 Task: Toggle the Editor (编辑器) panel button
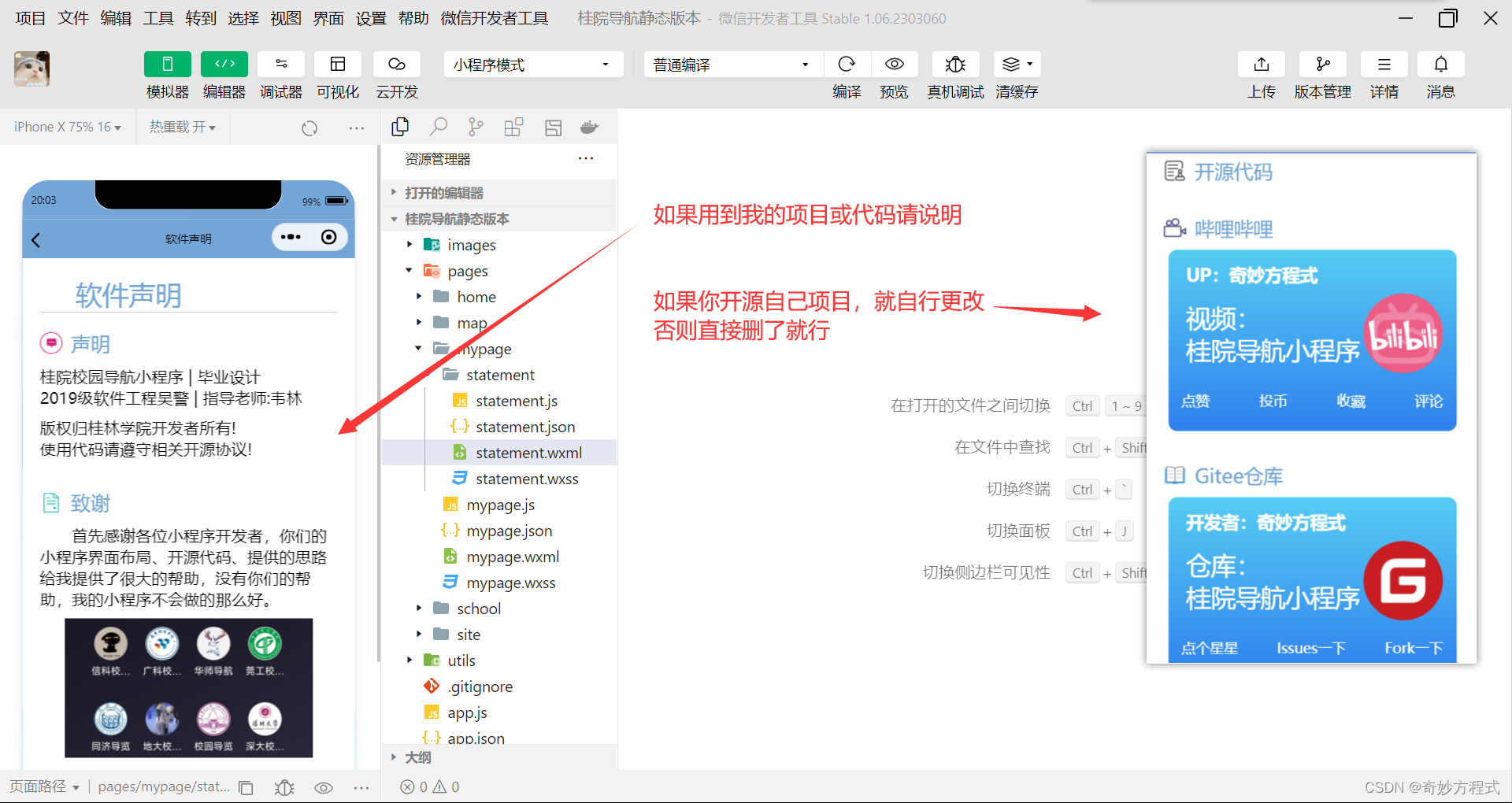pyautogui.click(x=224, y=64)
